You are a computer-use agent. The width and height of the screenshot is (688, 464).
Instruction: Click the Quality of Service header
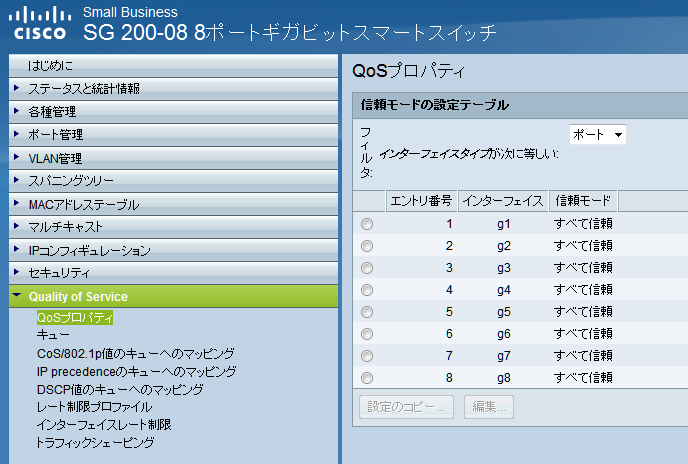click(x=173, y=296)
